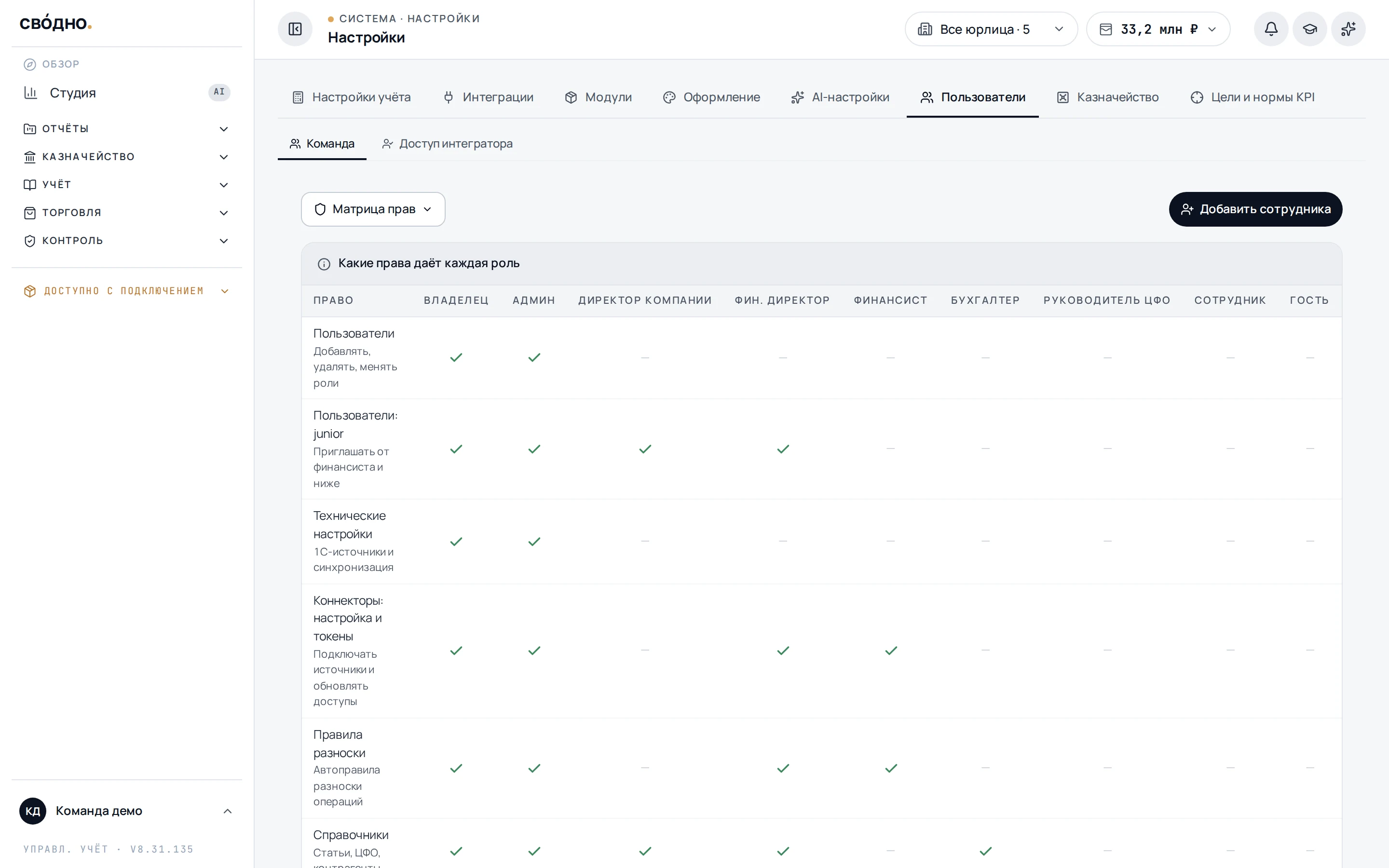Click Директор компании checkmark in Пользователи: junior row
This screenshot has height=868, width=1389.
pos(645,449)
